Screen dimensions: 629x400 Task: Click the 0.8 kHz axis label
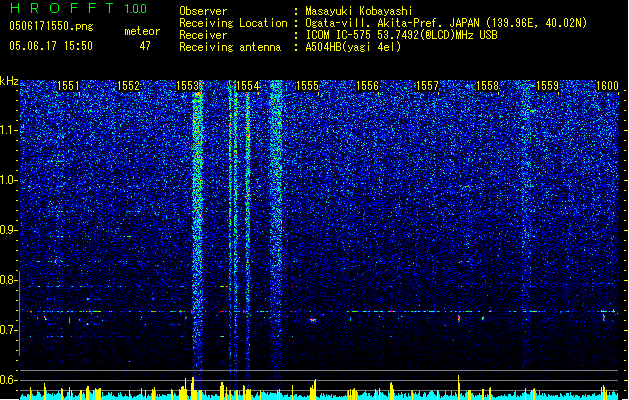(x=8, y=280)
